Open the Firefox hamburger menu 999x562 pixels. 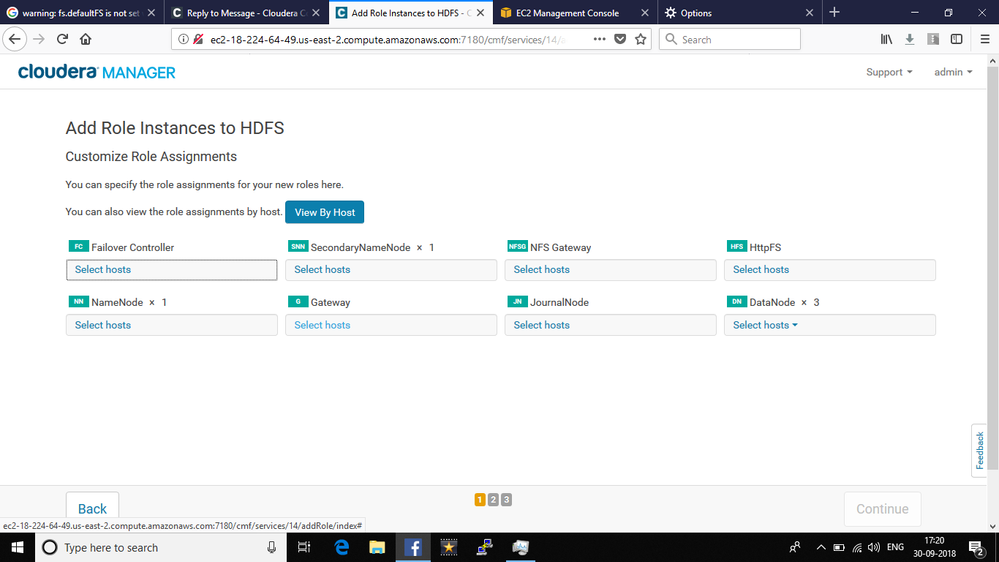coord(985,40)
